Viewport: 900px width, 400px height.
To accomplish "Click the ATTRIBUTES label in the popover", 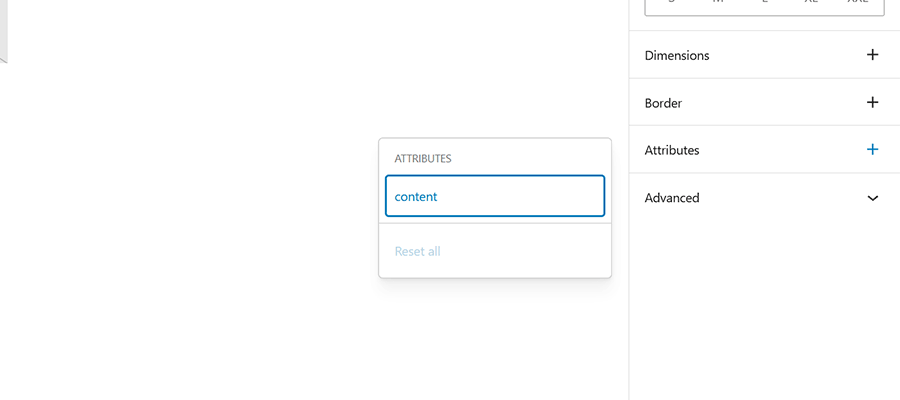I will [x=423, y=158].
